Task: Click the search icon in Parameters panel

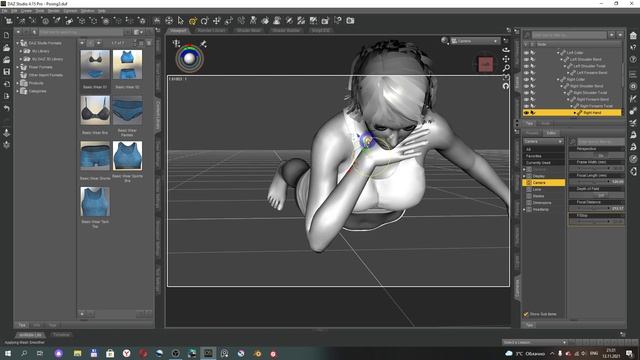Action: tap(573, 142)
